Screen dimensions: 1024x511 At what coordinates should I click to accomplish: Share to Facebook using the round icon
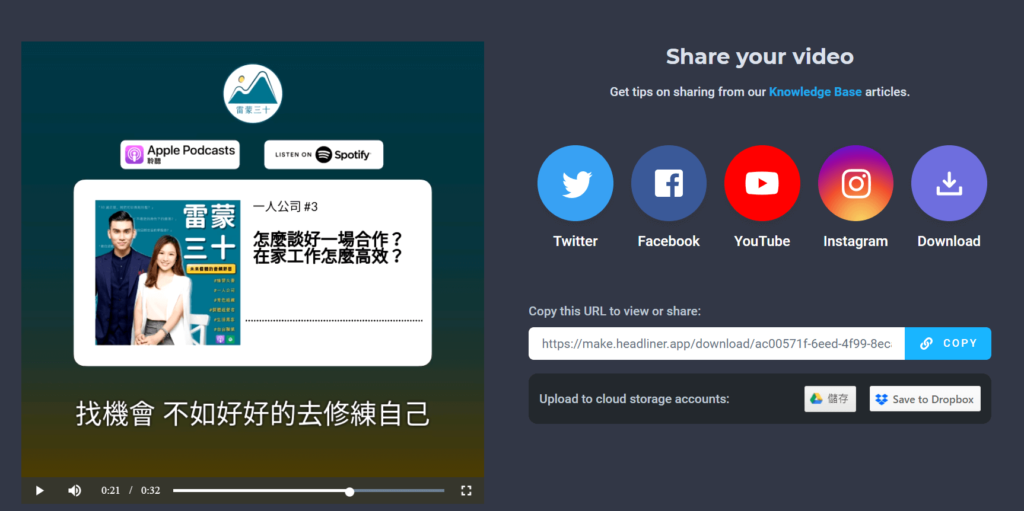point(669,184)
